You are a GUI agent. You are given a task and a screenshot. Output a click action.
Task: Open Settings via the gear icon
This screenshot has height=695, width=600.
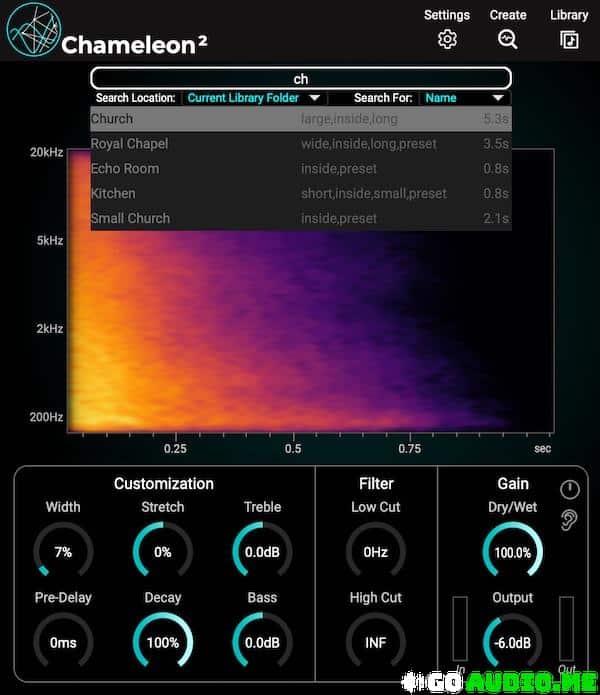pyautogui.click(x=447, y=39)
